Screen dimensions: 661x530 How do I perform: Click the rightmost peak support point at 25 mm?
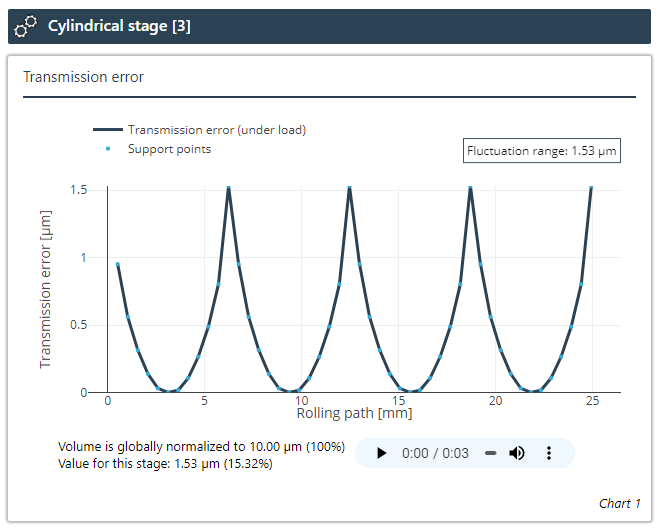pos(591,187)
